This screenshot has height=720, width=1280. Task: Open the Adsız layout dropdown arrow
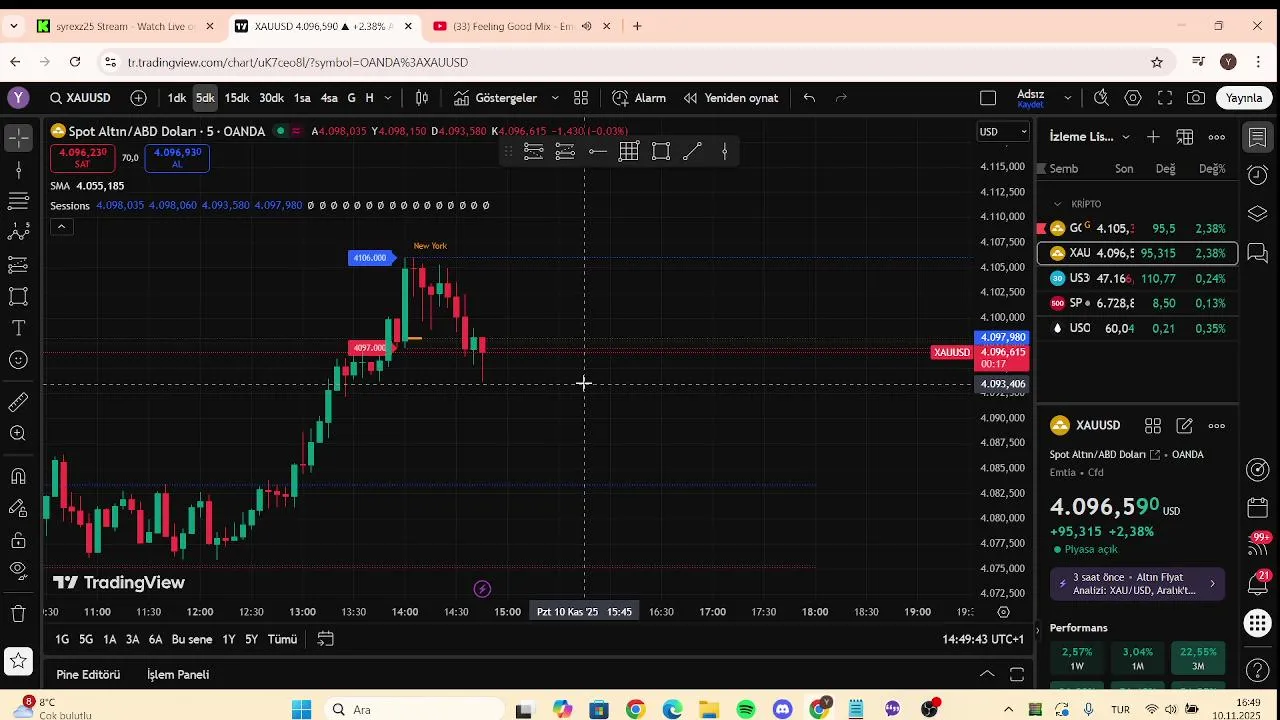click(1067, 98)
